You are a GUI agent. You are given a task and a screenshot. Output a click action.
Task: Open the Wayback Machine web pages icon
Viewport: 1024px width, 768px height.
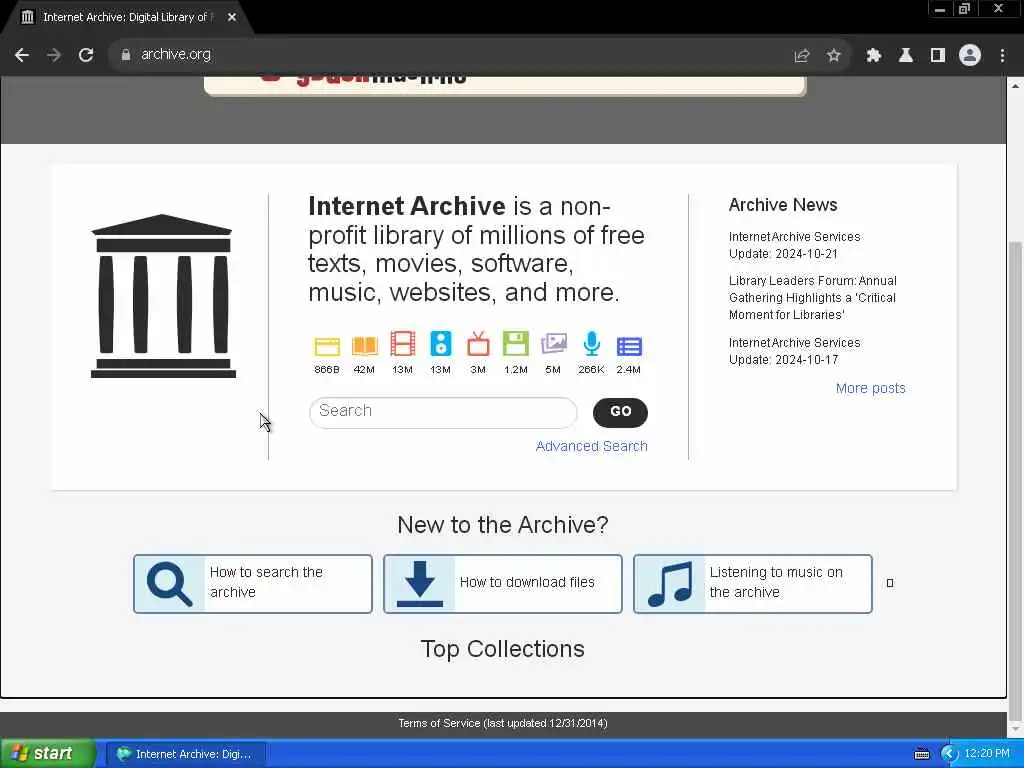(327, 346)
